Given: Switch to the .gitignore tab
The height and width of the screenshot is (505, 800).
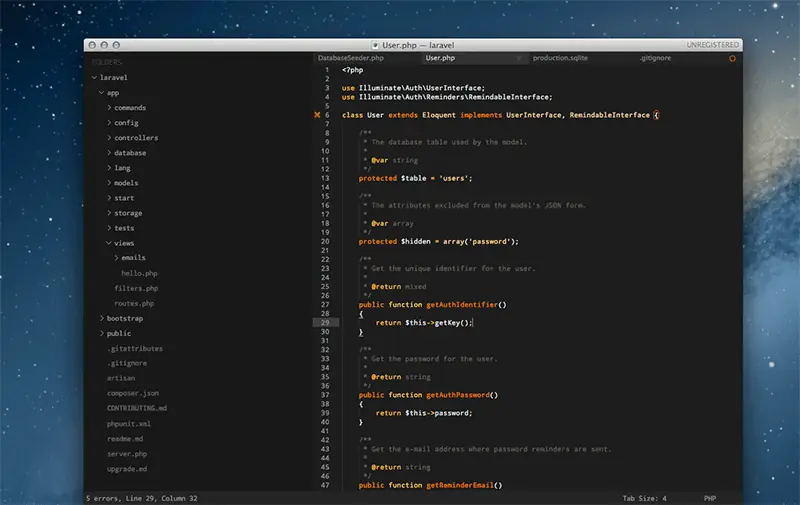Looking at the screenshot, I should pyautogui.click(x=656, y=58).
